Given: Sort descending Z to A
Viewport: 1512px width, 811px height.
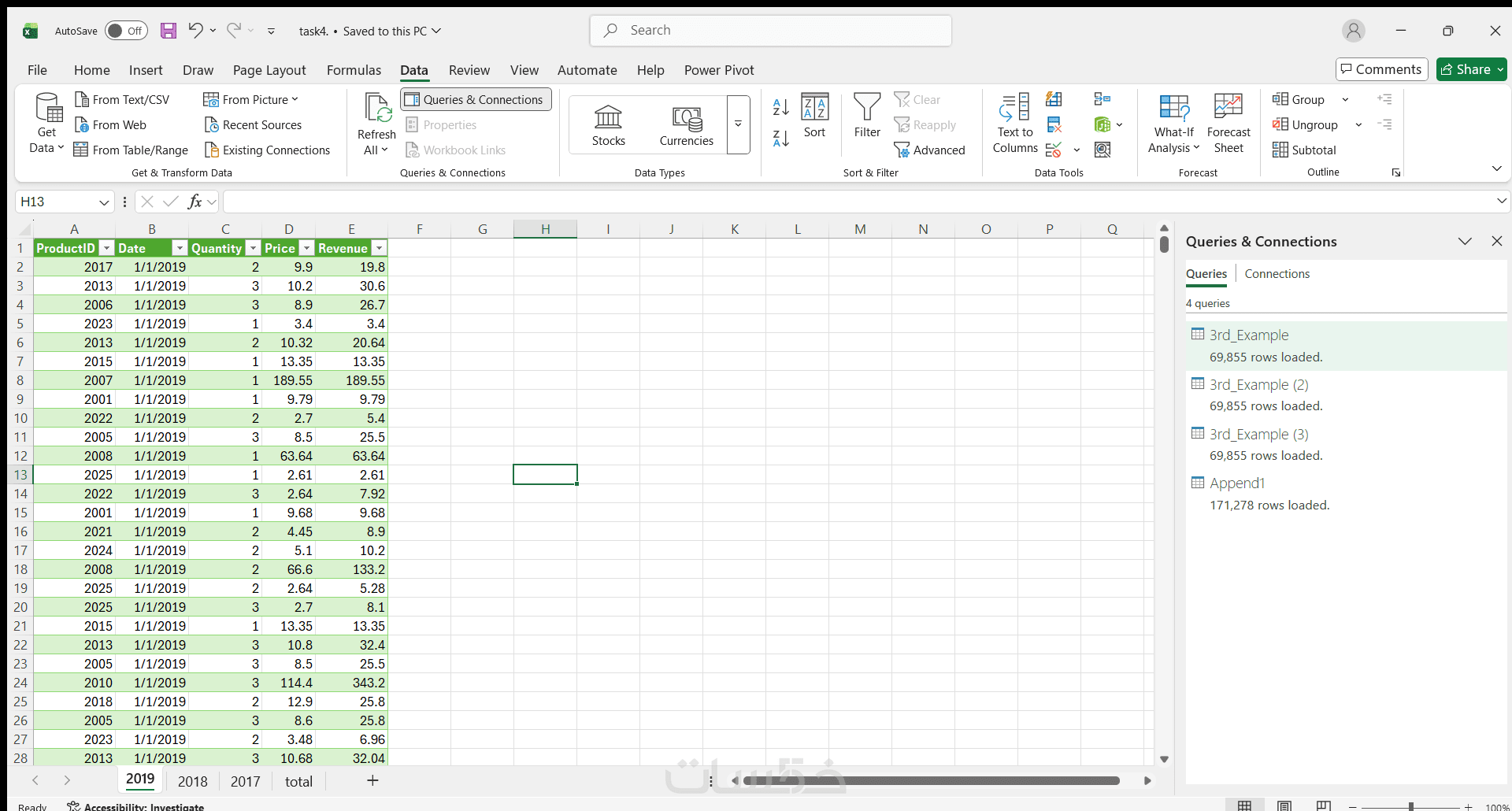Looking at the screenshot, I should pos(780,139).
